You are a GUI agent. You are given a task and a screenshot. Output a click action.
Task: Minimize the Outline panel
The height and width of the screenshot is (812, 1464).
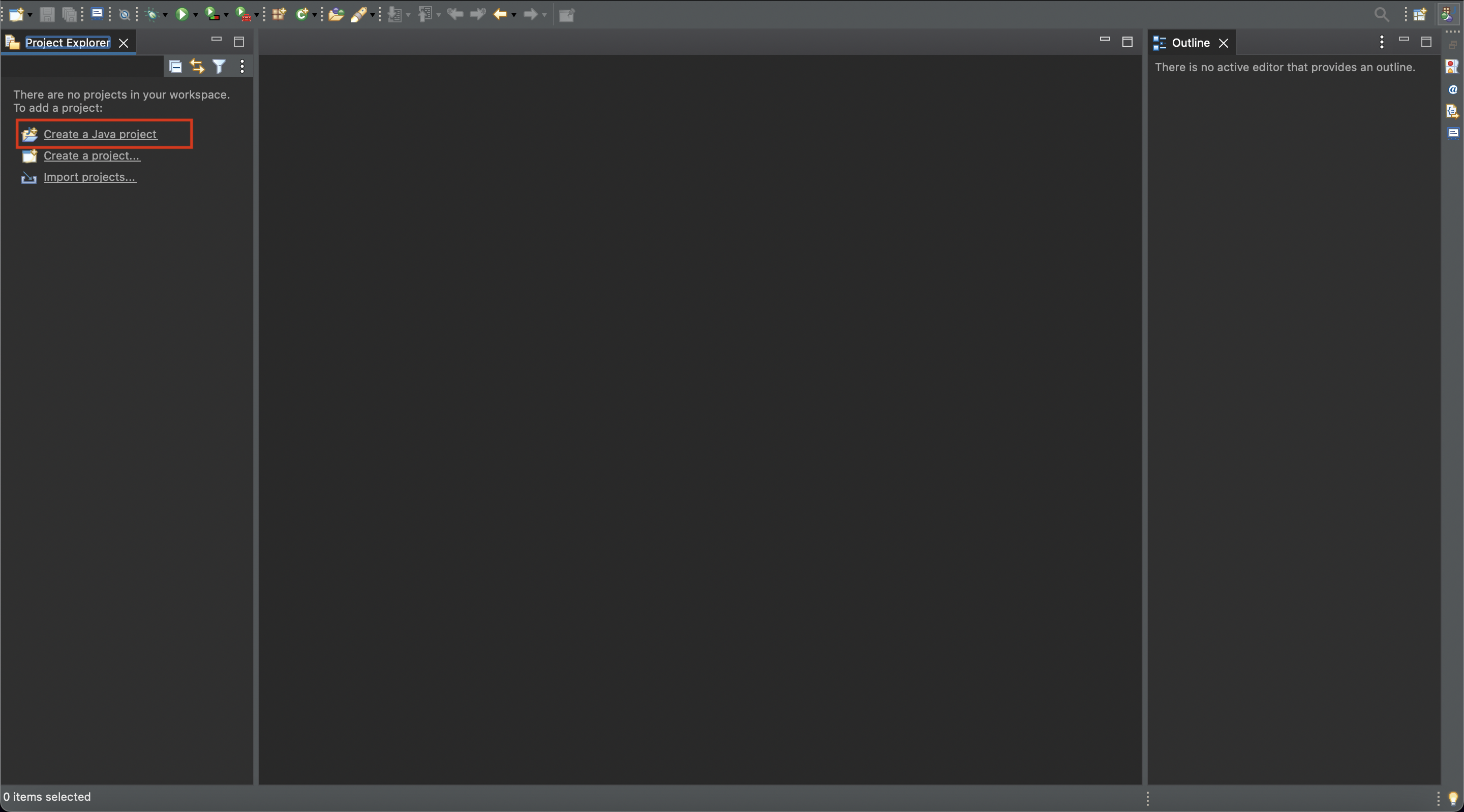tap(1404, 39)
